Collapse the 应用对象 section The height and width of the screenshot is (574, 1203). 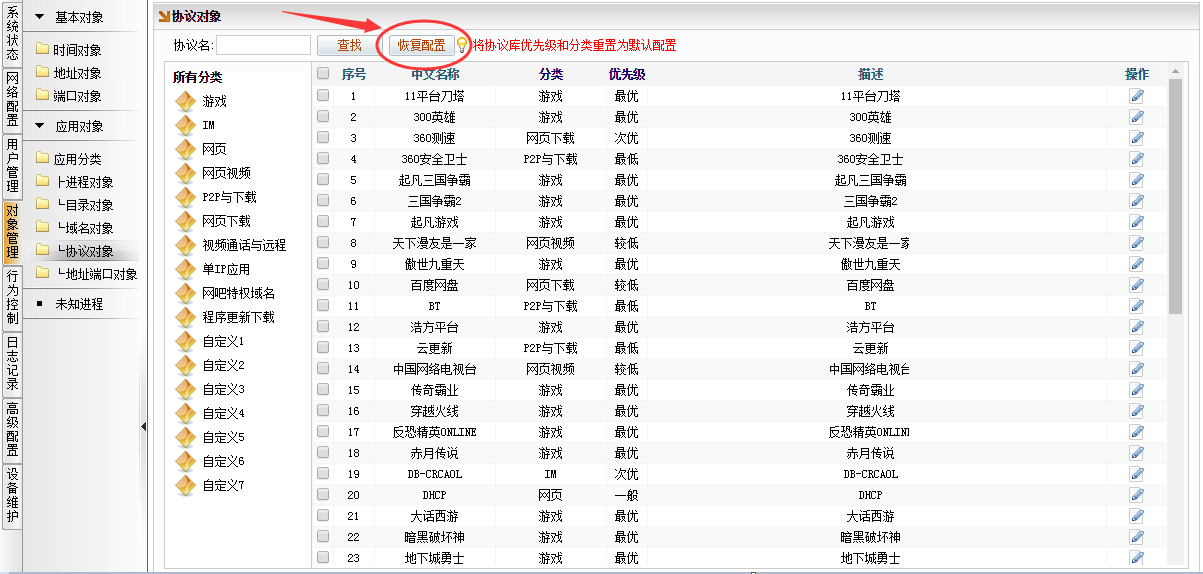click(x=40, y=126)
